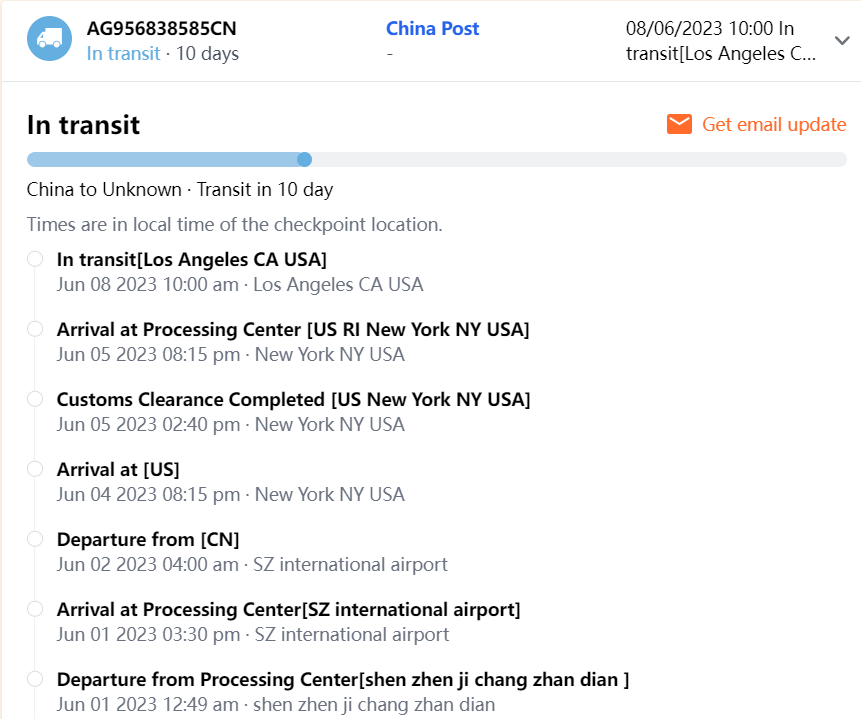
Task: Click the orange email envelope icon
Action: click(x=680, y=124)
